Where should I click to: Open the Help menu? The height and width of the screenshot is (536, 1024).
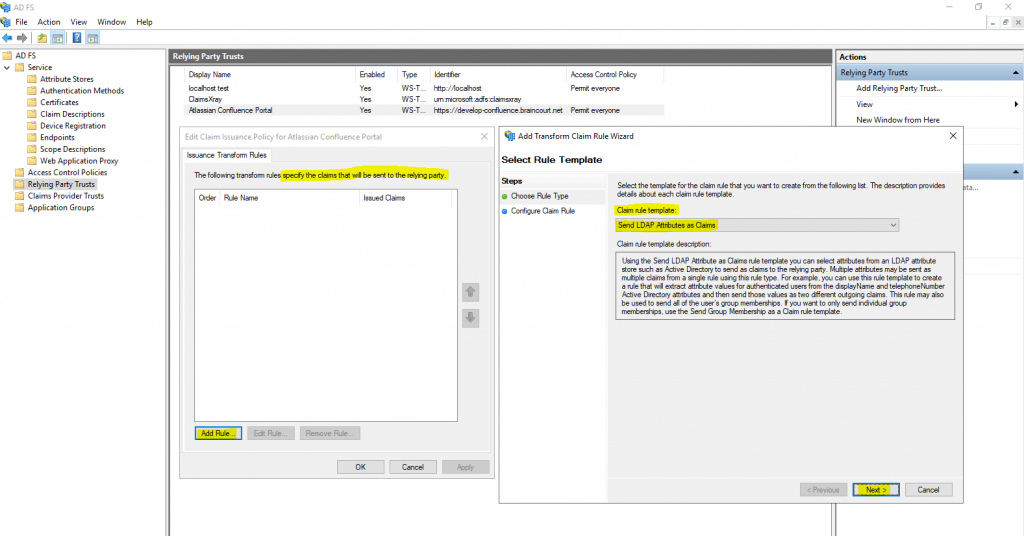tap(144, 22)
